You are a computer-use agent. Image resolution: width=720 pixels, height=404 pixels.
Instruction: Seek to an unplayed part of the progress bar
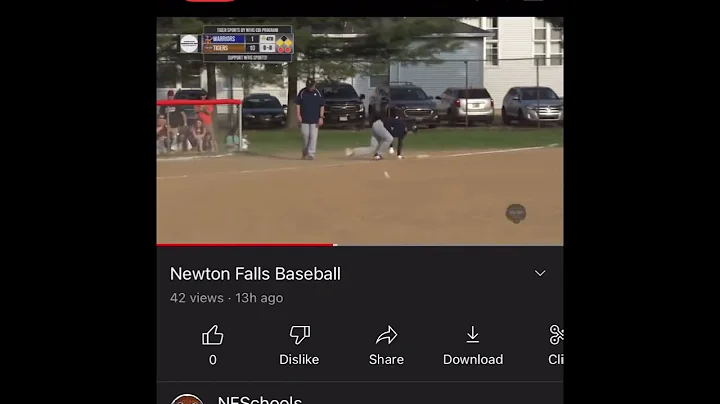pos(450,245)
